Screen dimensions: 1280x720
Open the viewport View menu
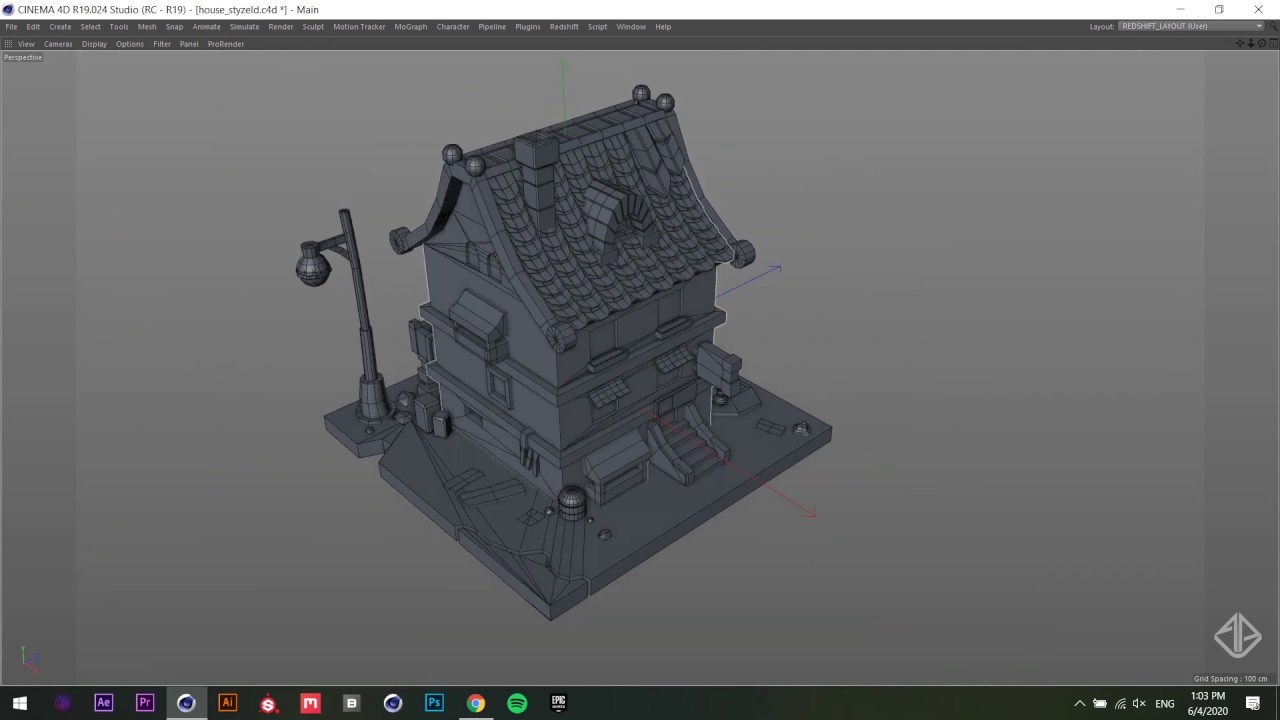26,44
